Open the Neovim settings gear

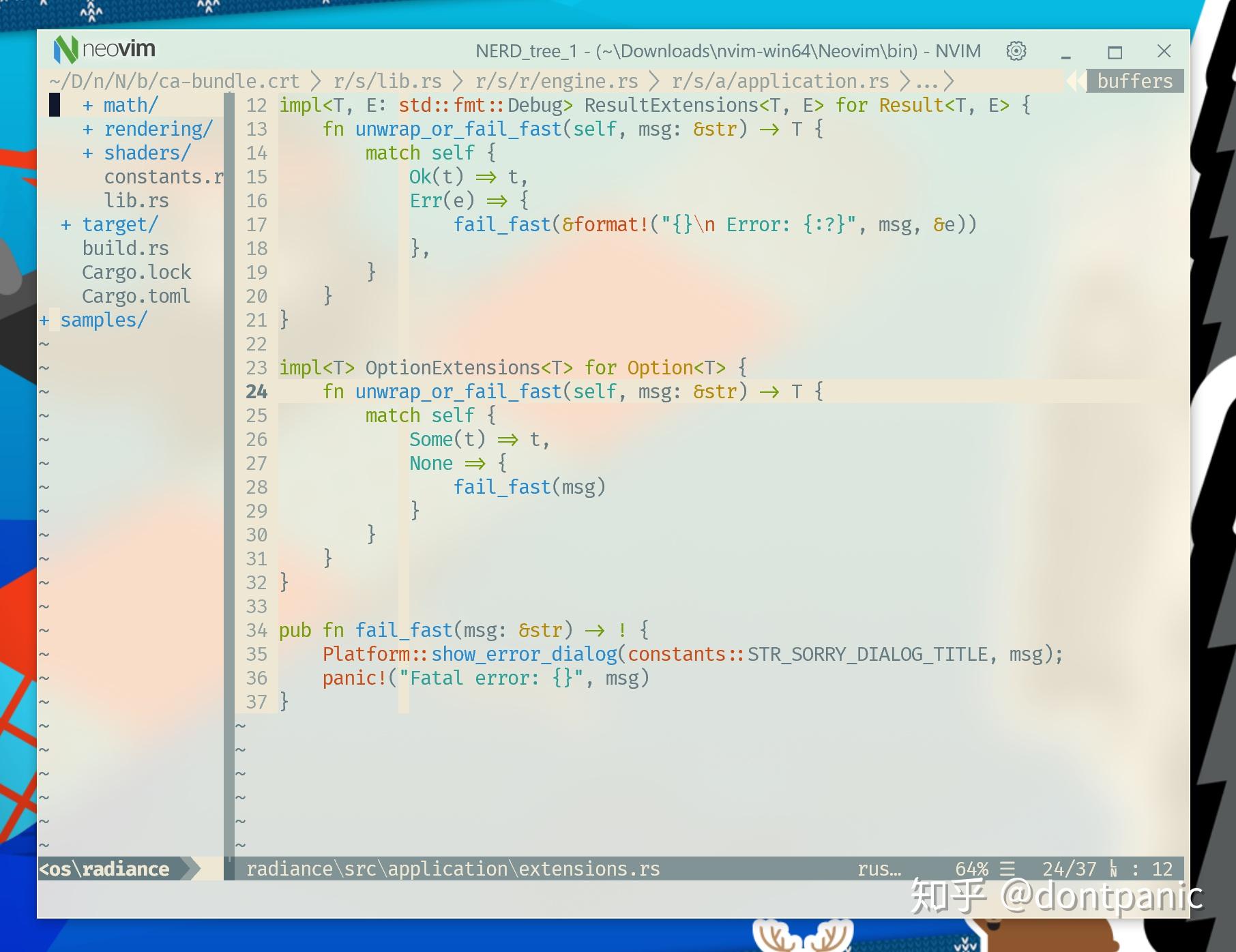tap(1016, 51)
